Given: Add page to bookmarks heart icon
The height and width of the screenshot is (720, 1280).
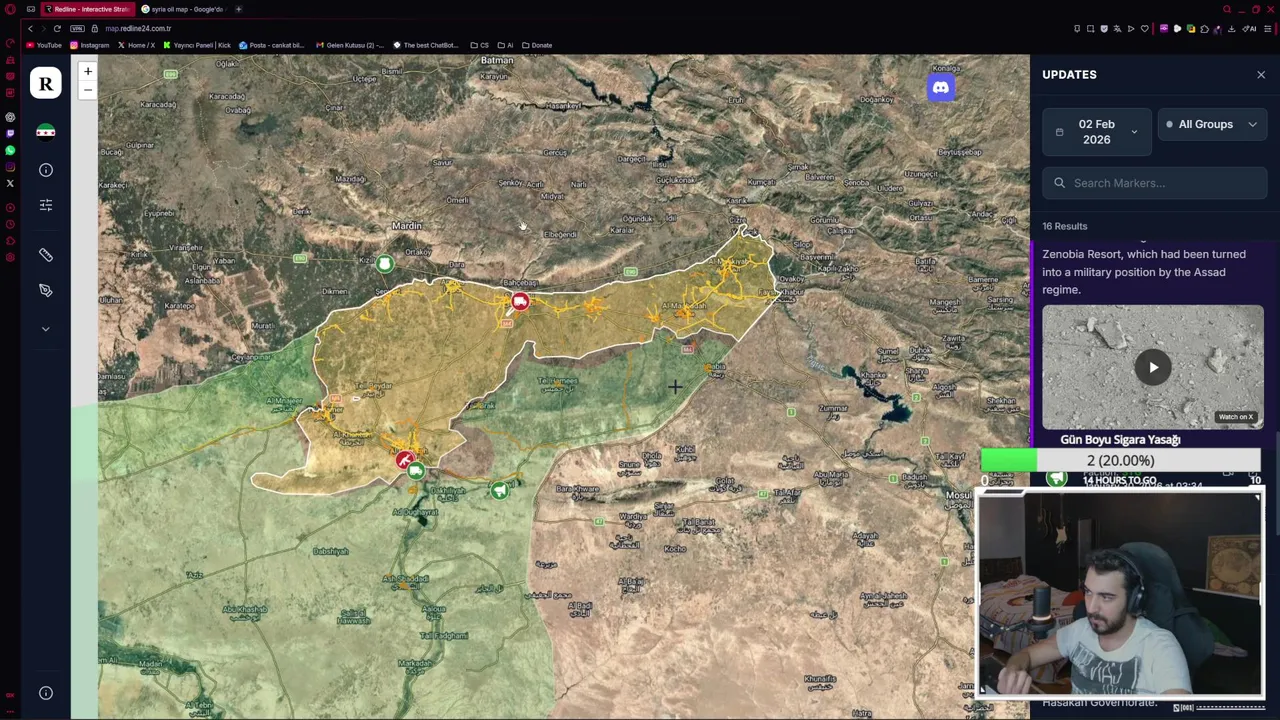Looking at the screenshot, I should 1145,28.
